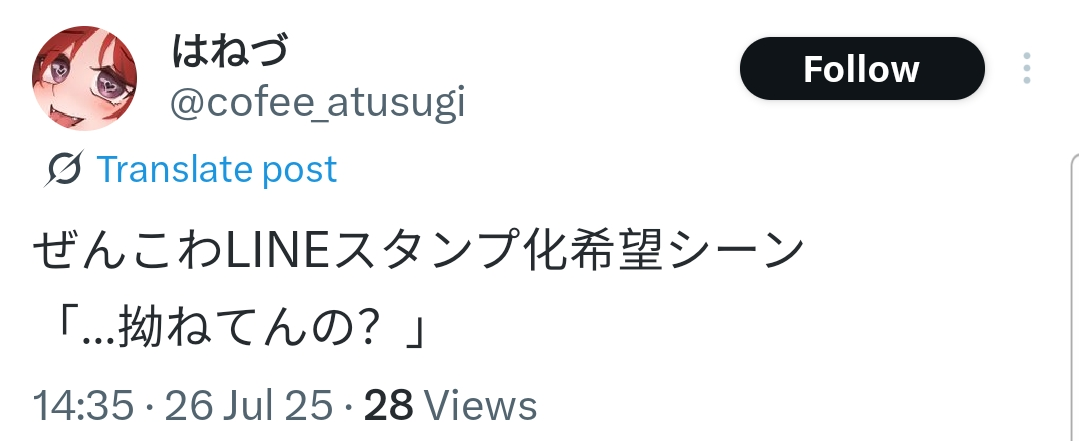Click the Translate post link
This screenshot has height=441, width=1079.
click(x=217, y=169)
